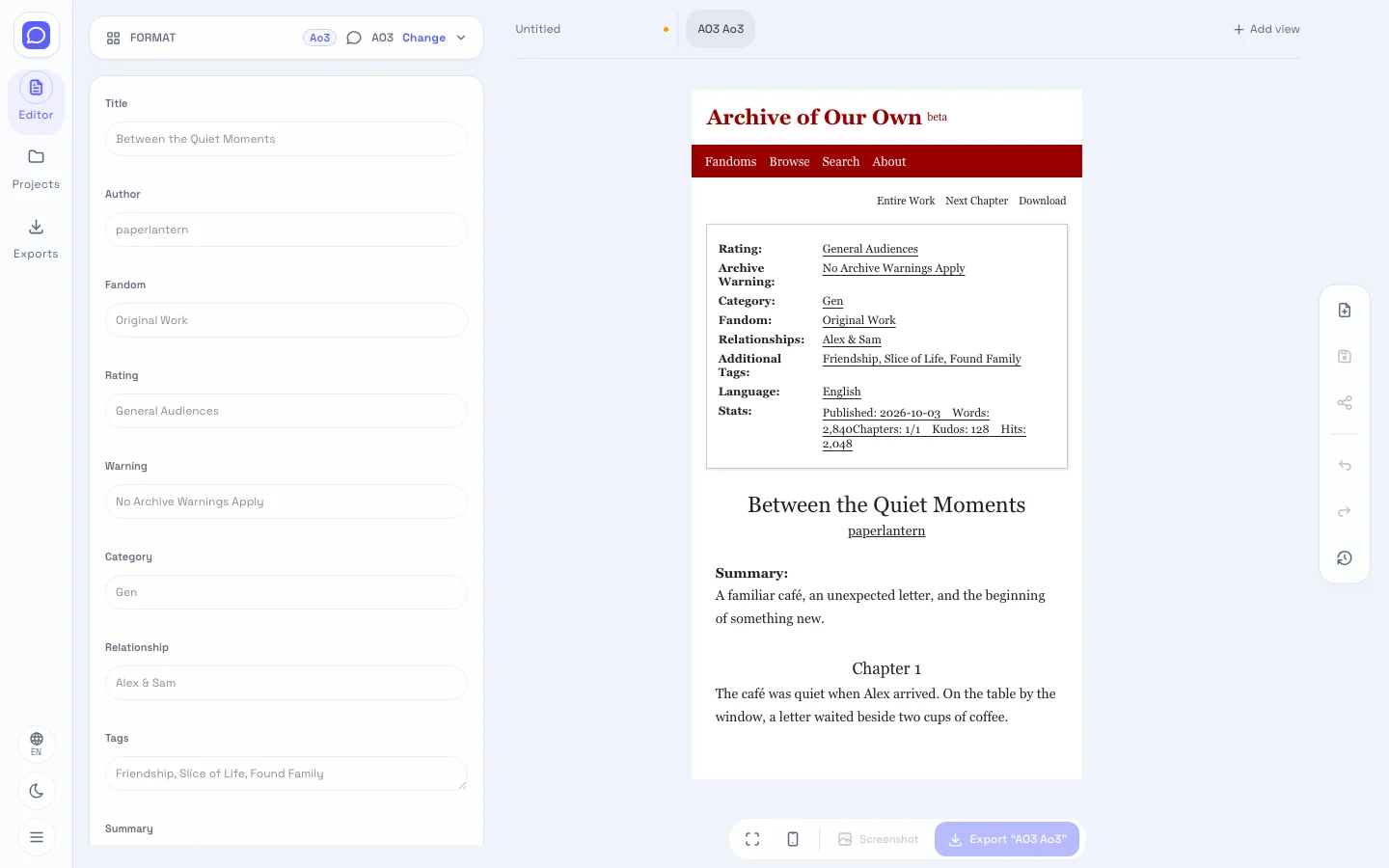Export the "AO3 Ao3" view
Screen dimensions: 1389x868
[1007, 839]
